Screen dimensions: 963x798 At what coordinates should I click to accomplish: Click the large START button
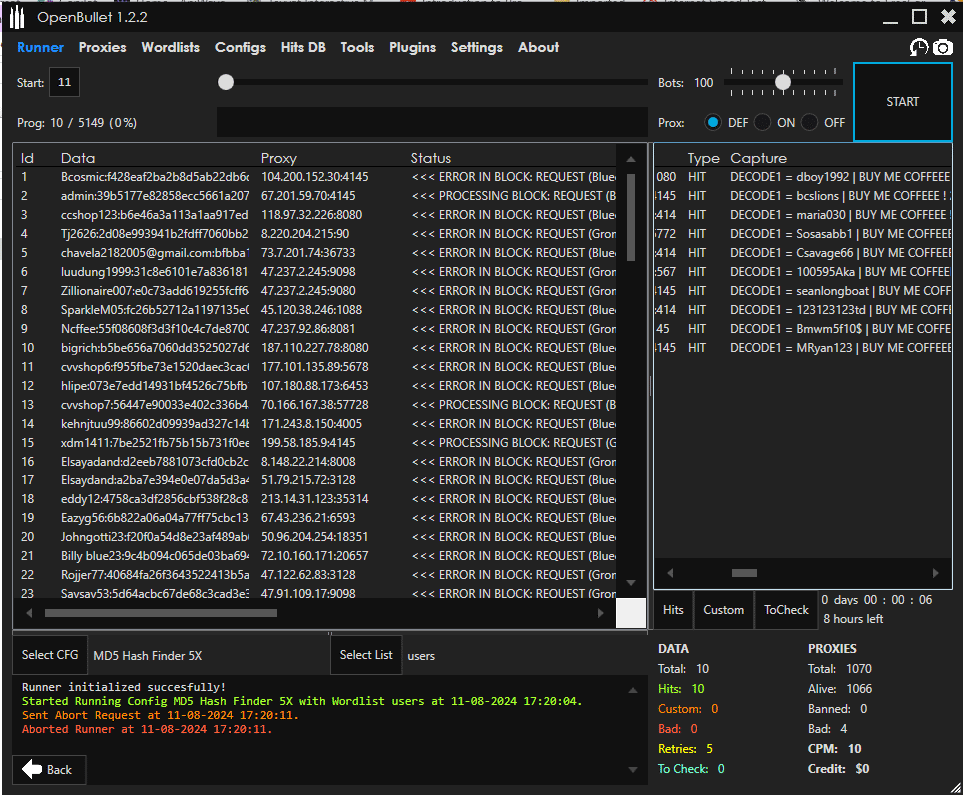[x=902, y=102]
